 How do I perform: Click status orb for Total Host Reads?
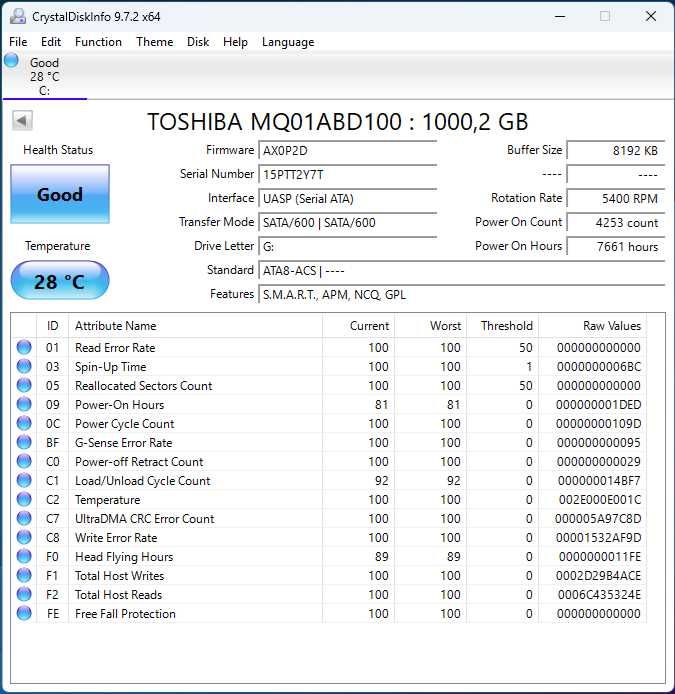pos(24,595)
